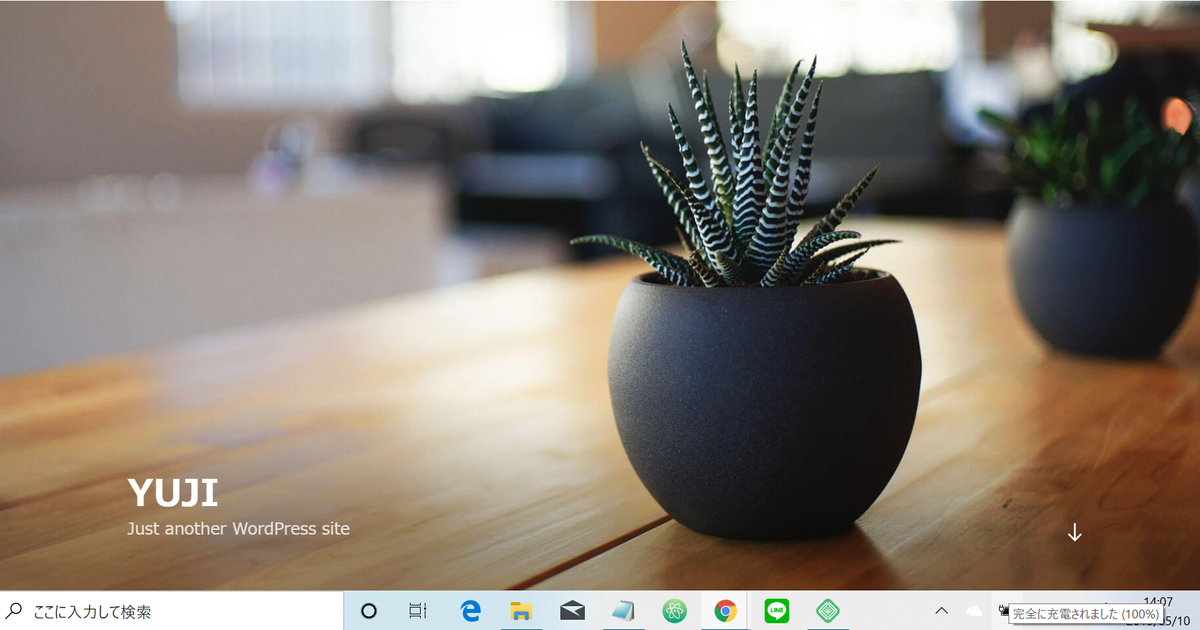This screenshot has width=1200, height=630.
Task: Open the Mail app on the taskbar
Action: [x=572, y=611]
